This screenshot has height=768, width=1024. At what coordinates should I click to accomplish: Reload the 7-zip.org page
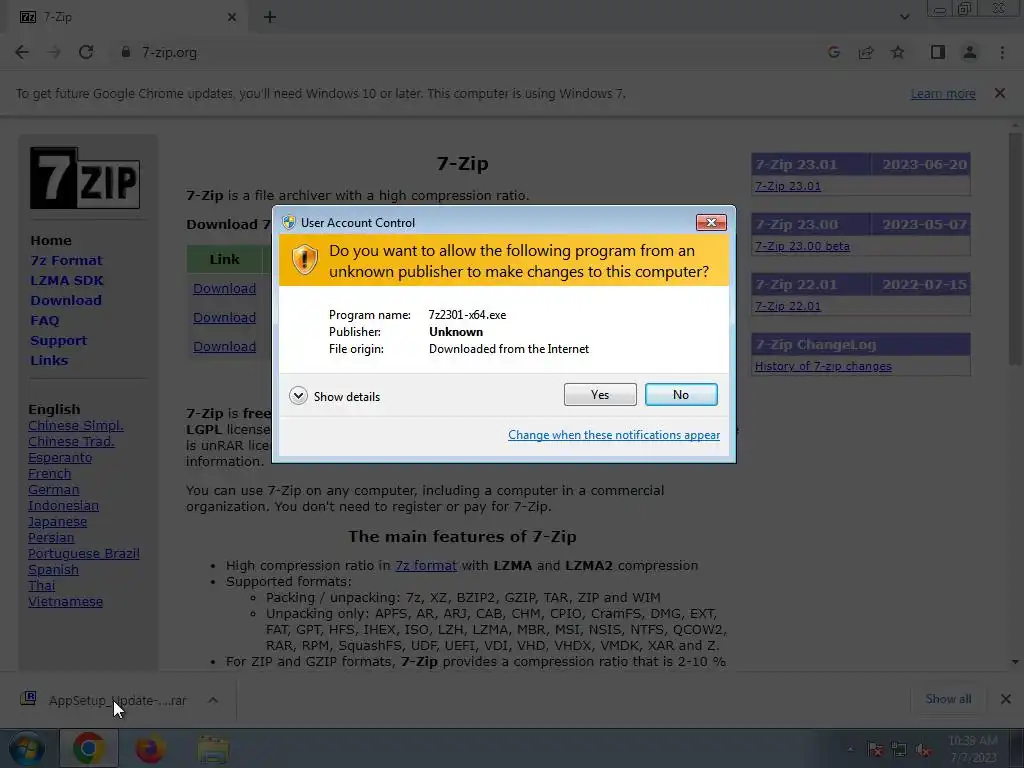coord(86,52)
